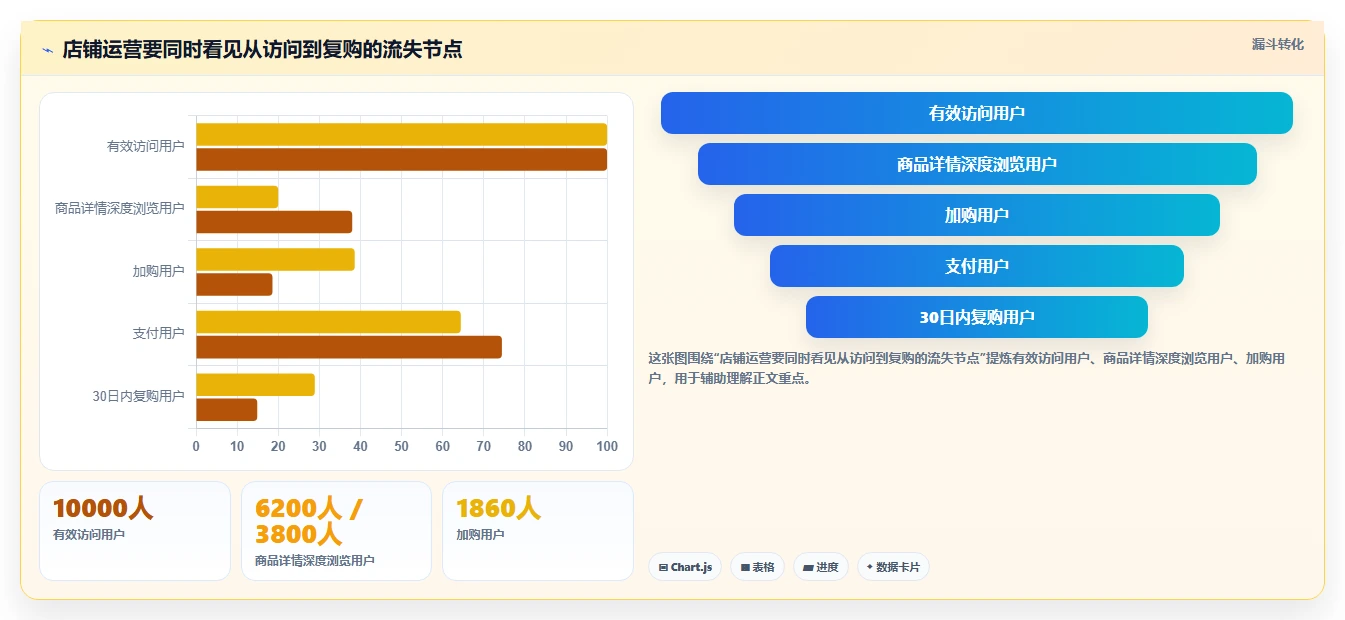
Task: Click the yellow bar for 30日内复购用户
Action: (x=255, y=384)
